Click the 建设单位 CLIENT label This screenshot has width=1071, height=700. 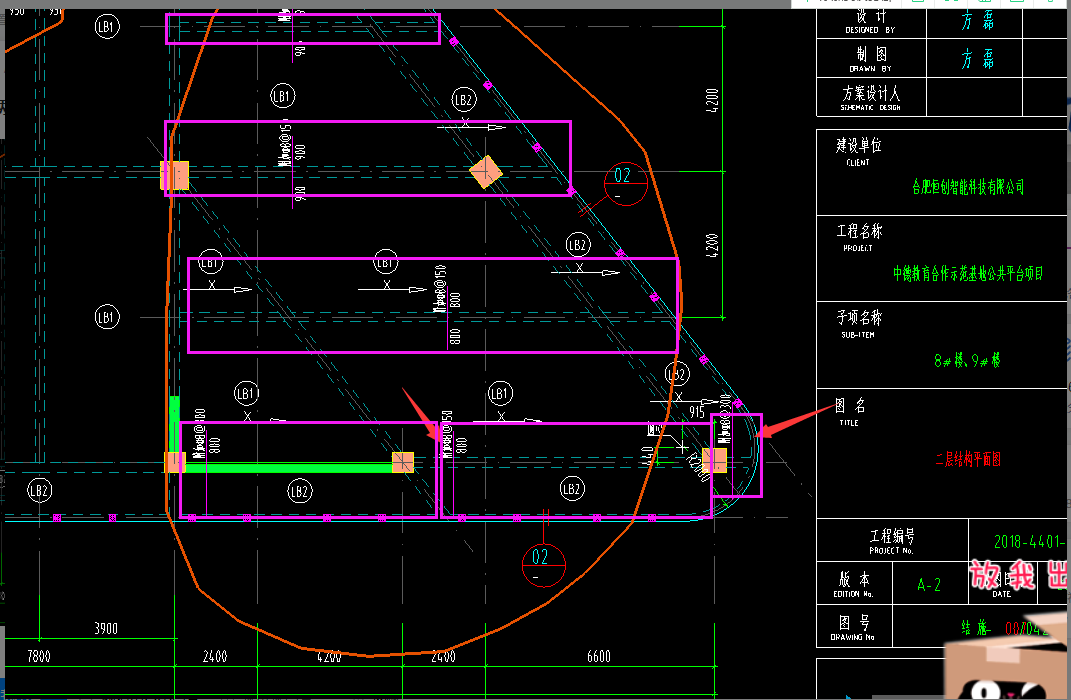coord(859,152)
